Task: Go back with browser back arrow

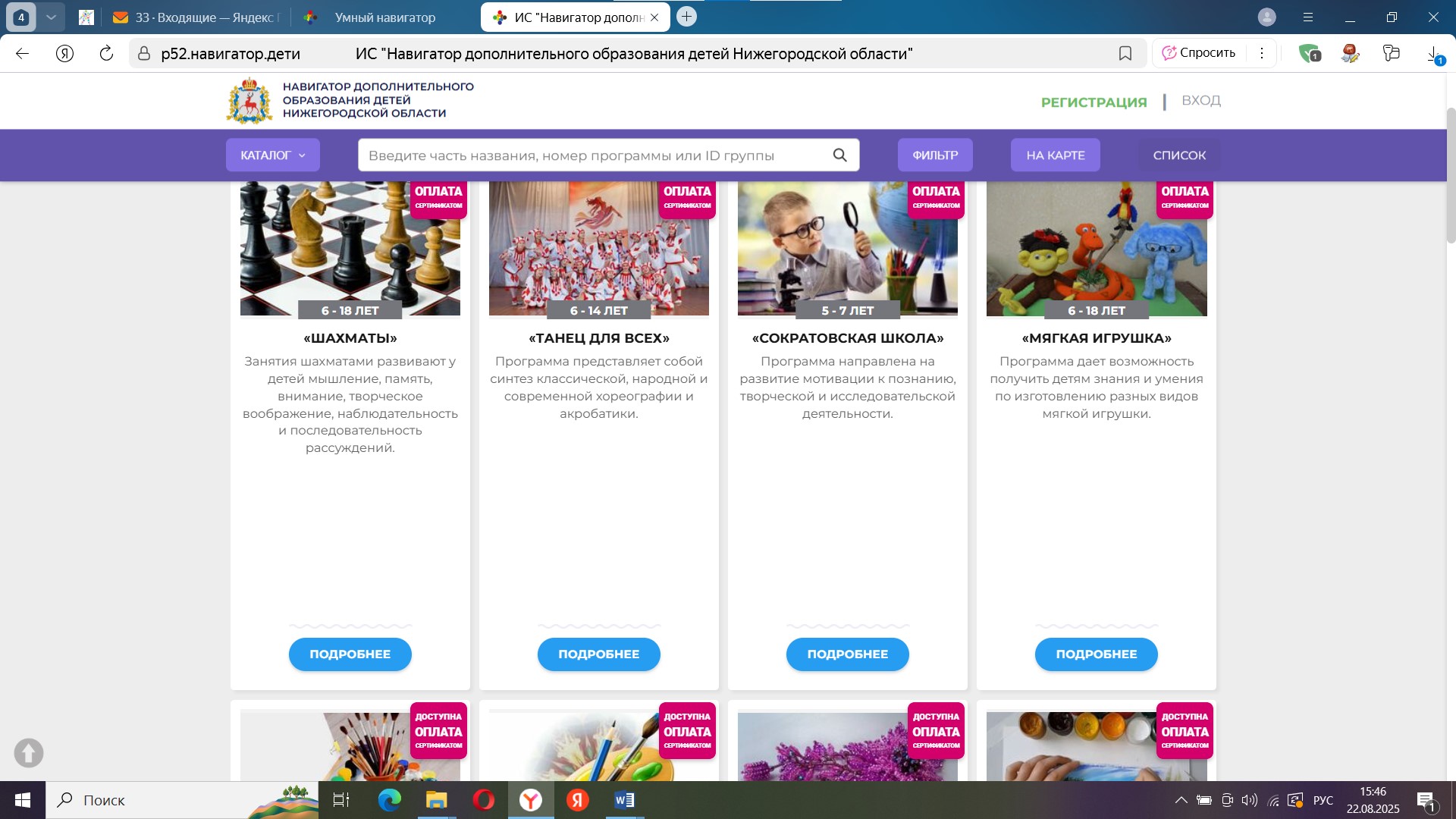Action: [23, 53]
